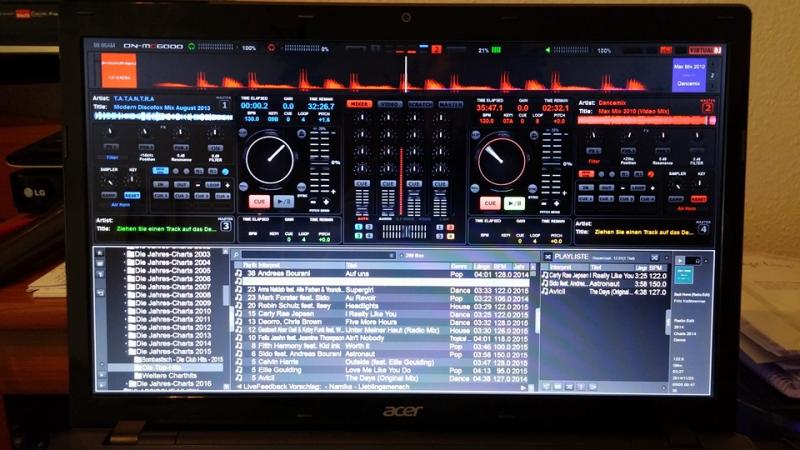Set loop IN on deck 1

(x=160, y=185)
